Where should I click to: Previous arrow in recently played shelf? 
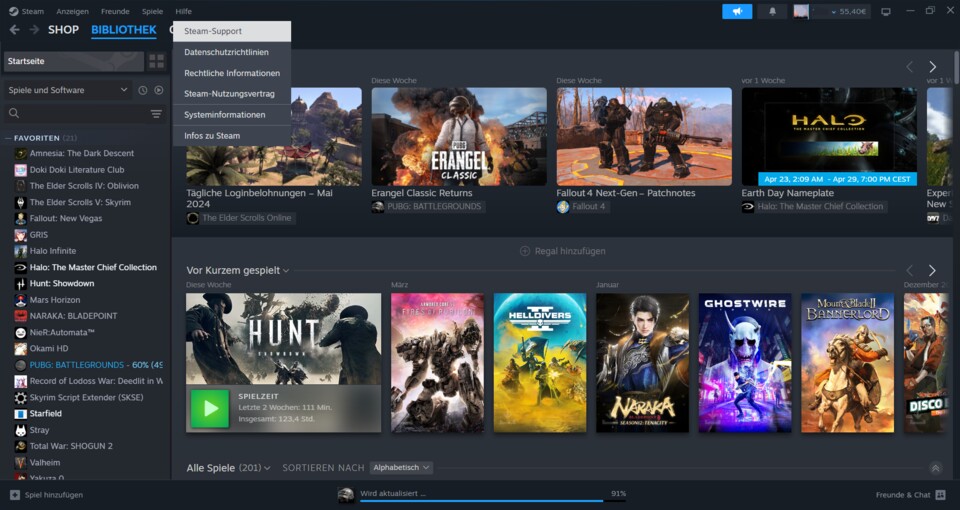tap(909, 270)
